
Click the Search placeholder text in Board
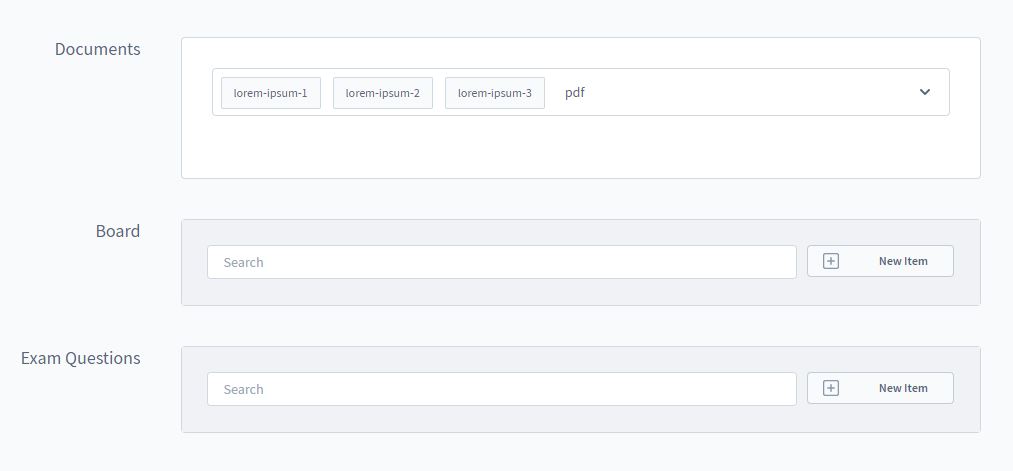[x=244, y=262]
